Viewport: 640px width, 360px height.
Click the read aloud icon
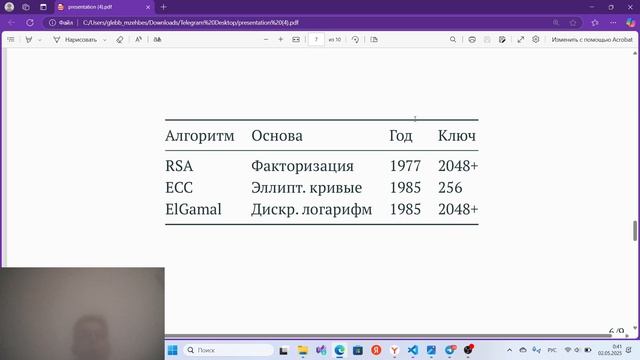[x=138, y=40]
